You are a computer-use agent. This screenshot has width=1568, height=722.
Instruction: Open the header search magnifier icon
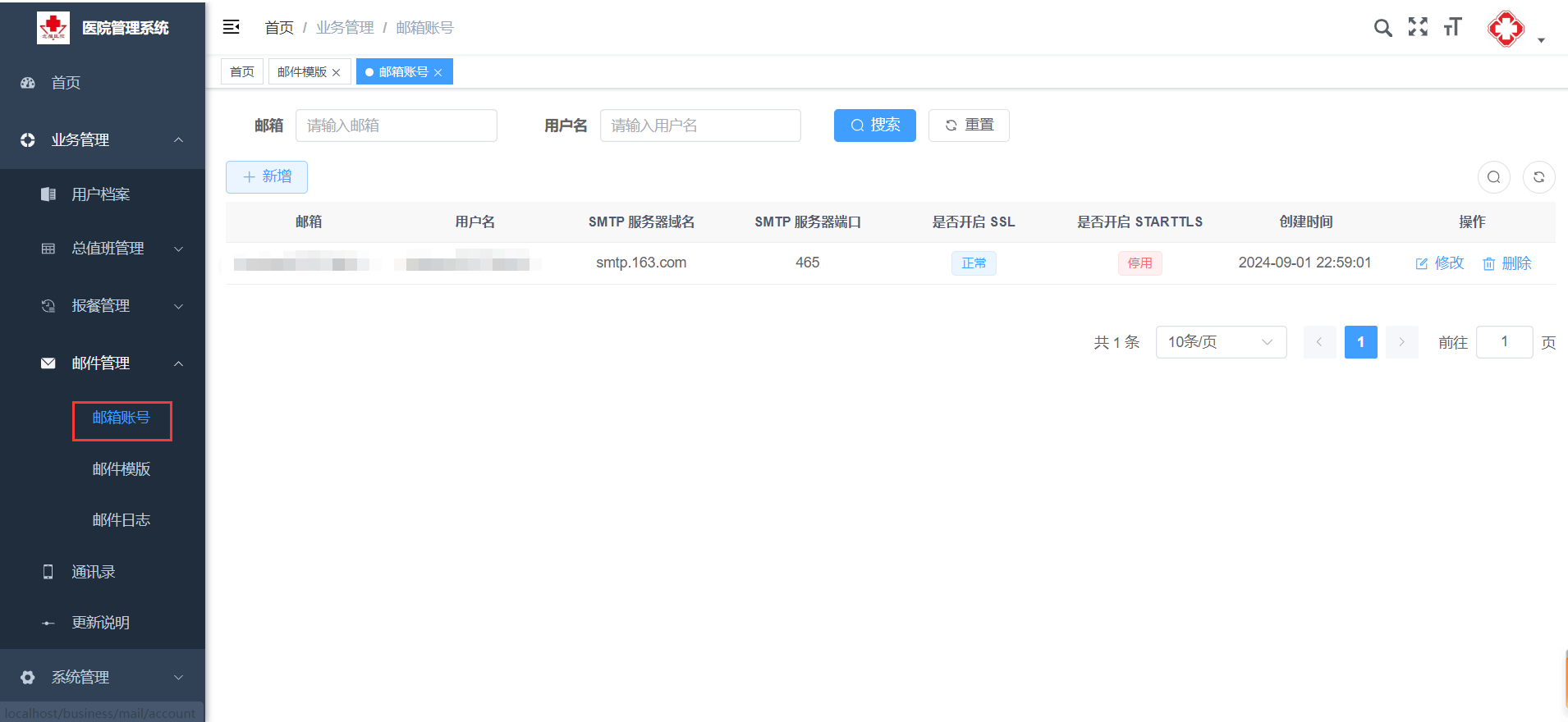(x=1382, y=28)
